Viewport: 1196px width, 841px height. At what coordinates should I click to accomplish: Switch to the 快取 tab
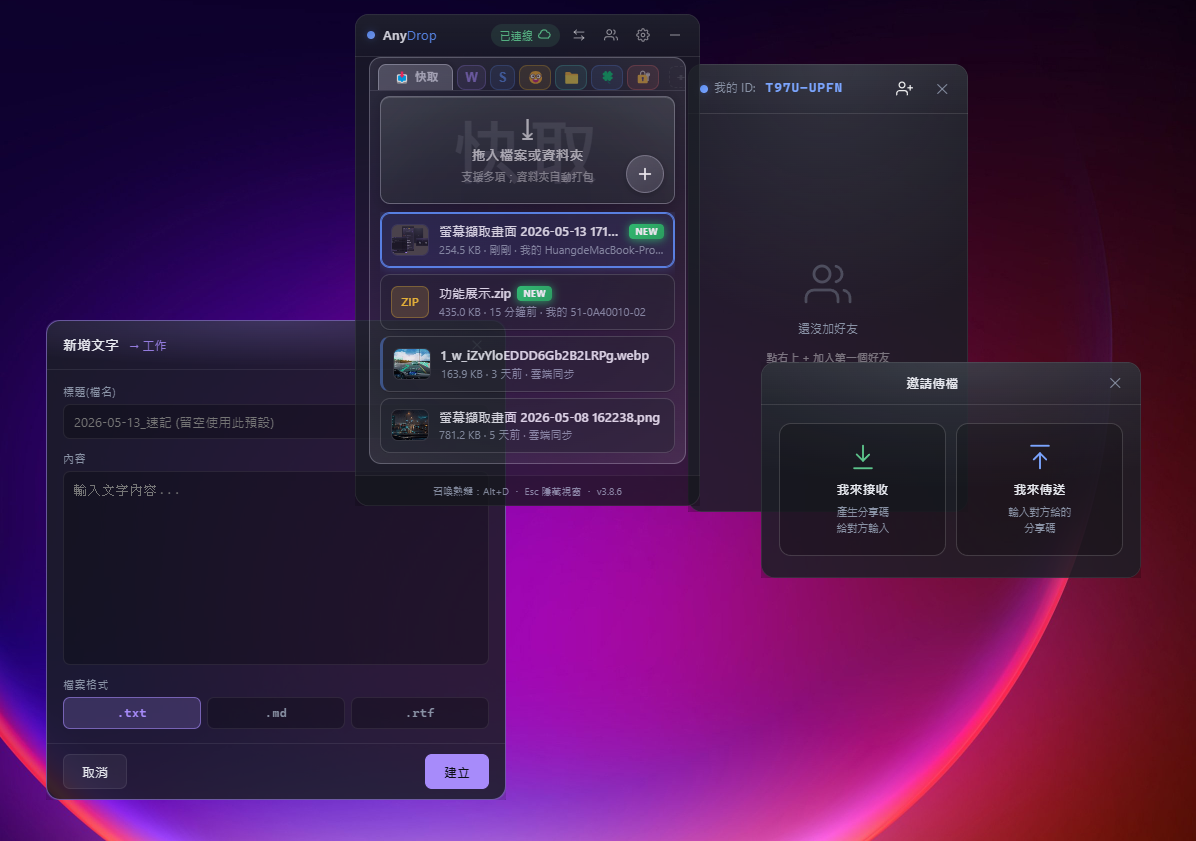tap(416, 77)
